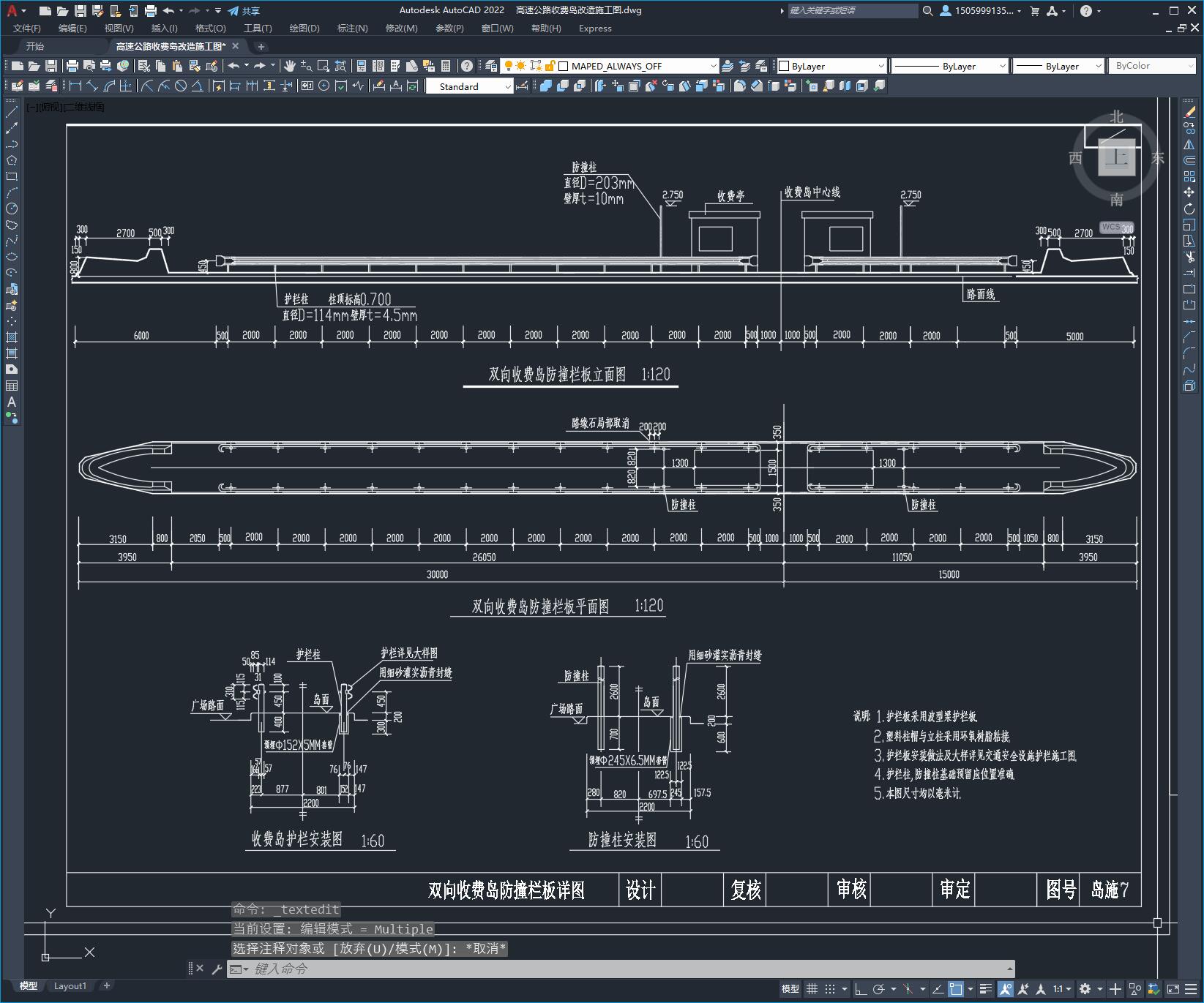Click the Erase tool in the modify toolbar

(x=1189, y=112)
